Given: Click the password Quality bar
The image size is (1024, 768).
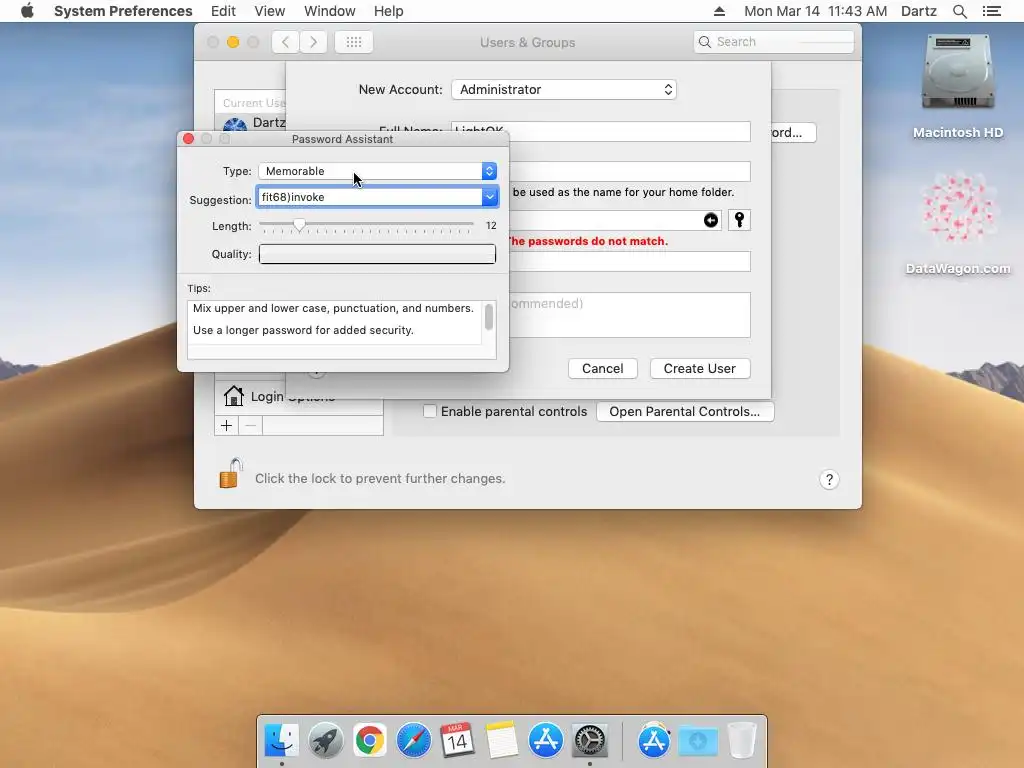Looking at the screenshot, I should (x=377, y=254).
